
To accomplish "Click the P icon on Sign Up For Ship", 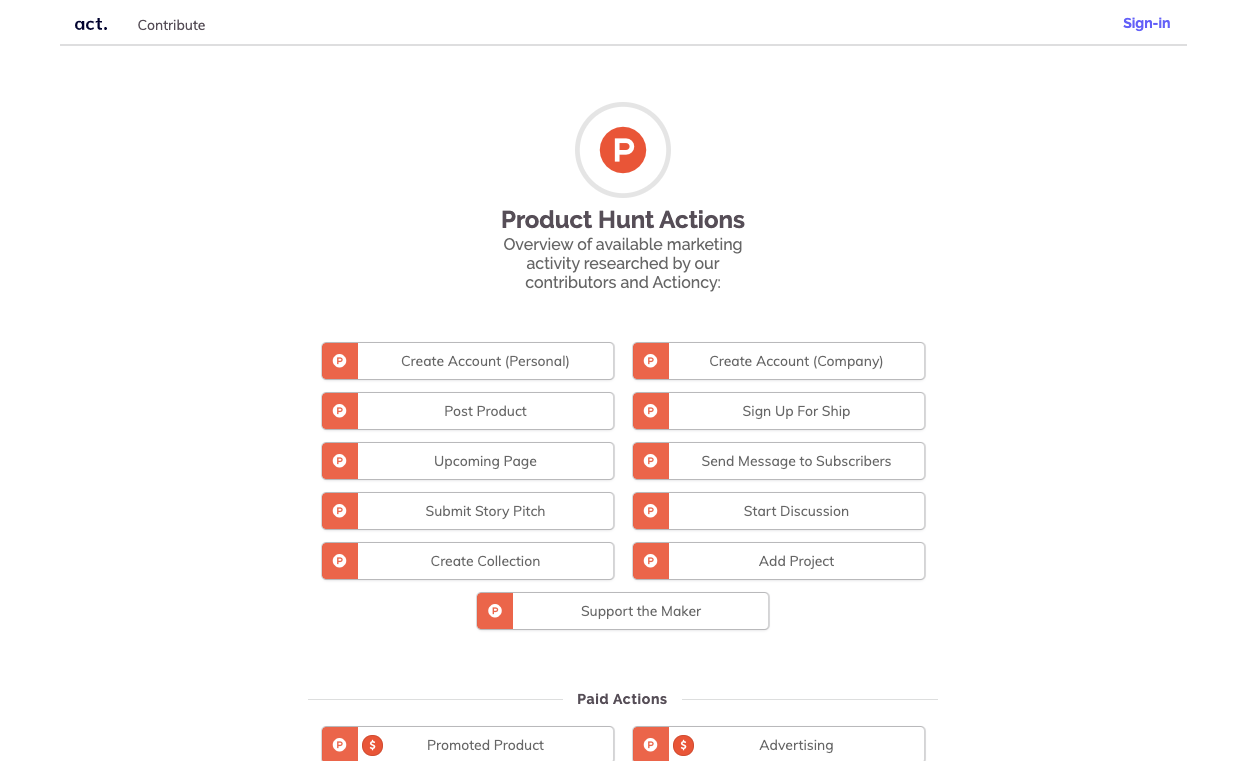I will click(650, 411).
